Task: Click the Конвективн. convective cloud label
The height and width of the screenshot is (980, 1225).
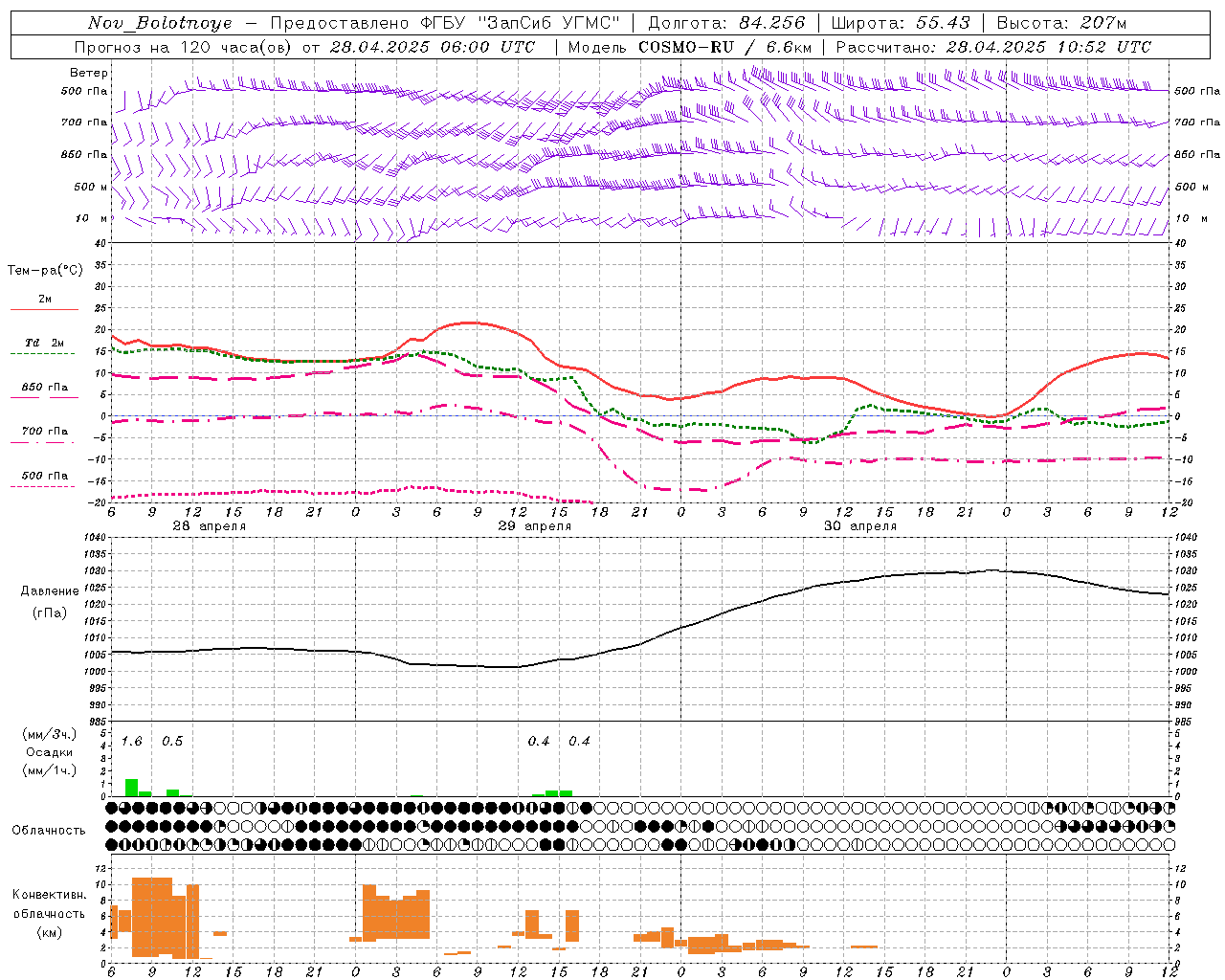Action: pyautogui.click(x=50, y=895)
